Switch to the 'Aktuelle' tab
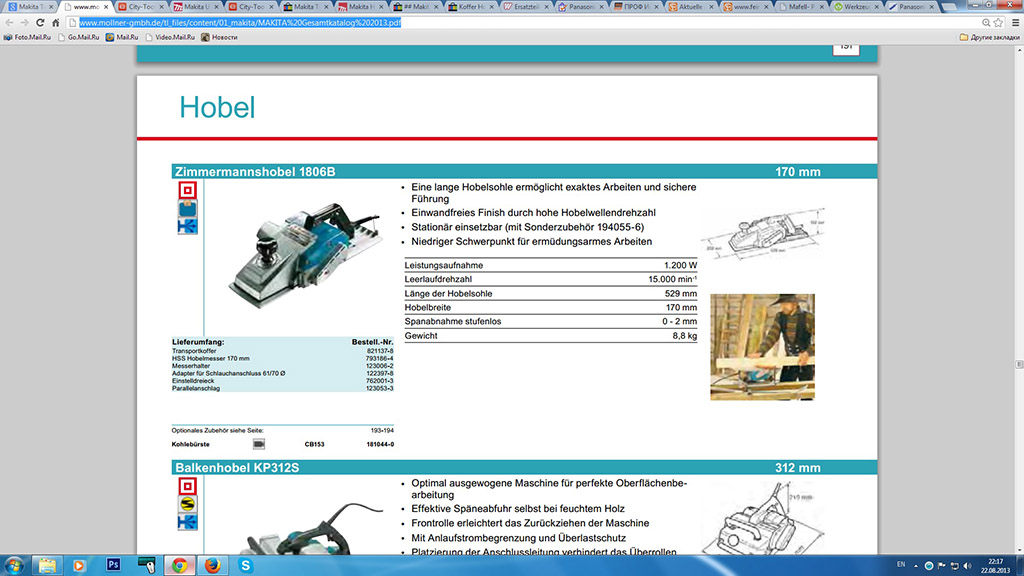 (x=690, y=7)
